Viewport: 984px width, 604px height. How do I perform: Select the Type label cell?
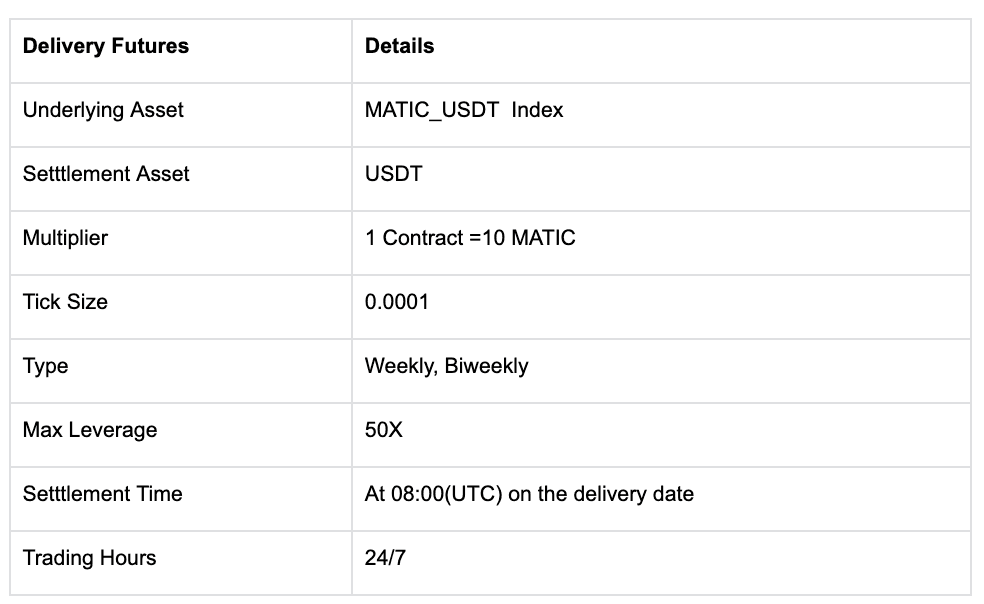pos(46,366)
